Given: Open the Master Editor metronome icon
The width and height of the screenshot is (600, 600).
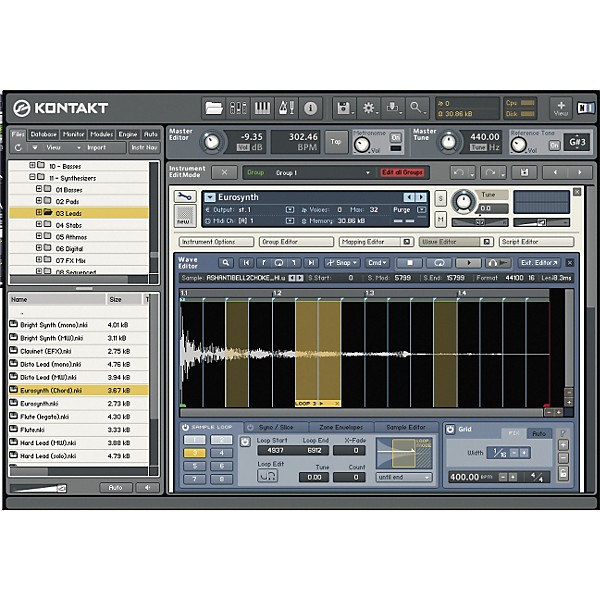Looking at the screenshot, I should point(286,108).
